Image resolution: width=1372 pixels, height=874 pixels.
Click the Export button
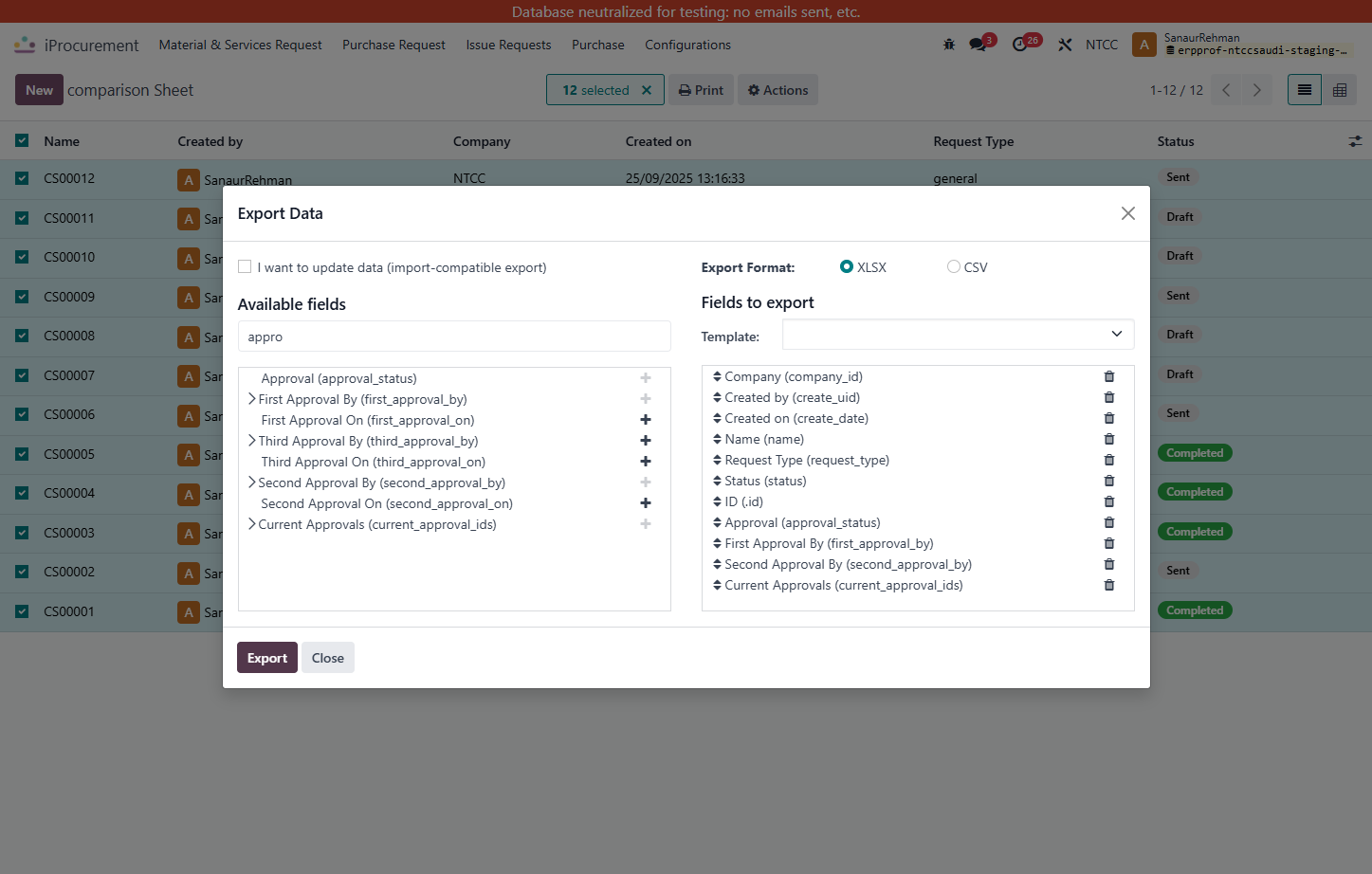tap(267, 658)
